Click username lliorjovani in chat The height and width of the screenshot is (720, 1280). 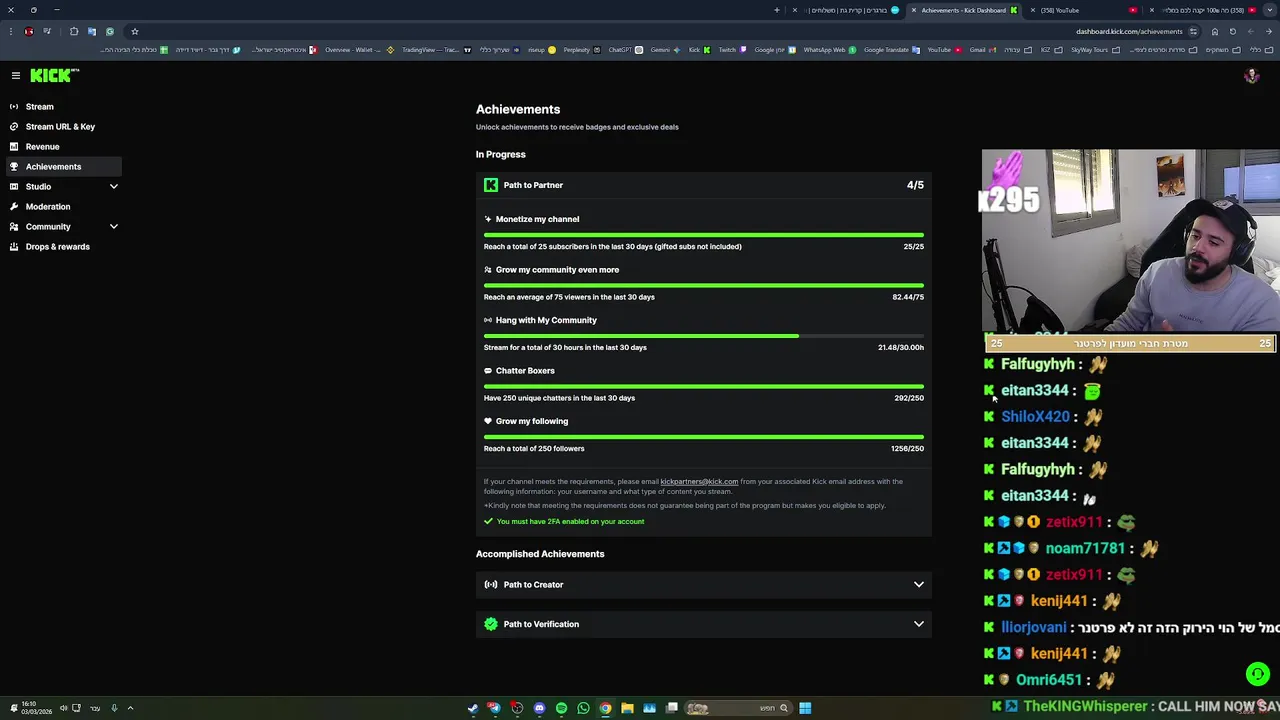(1033, 627)
